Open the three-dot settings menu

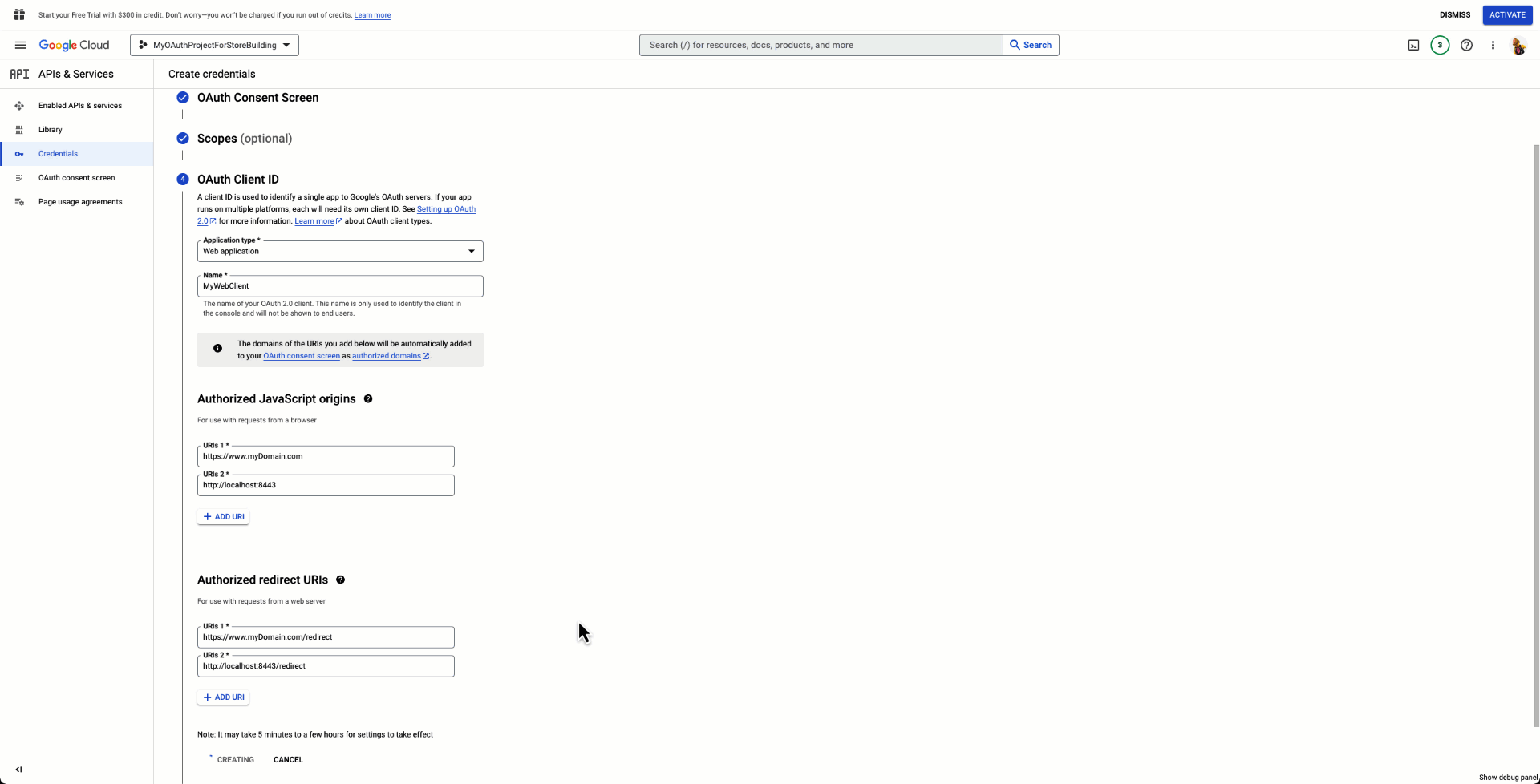(1493, 46)
